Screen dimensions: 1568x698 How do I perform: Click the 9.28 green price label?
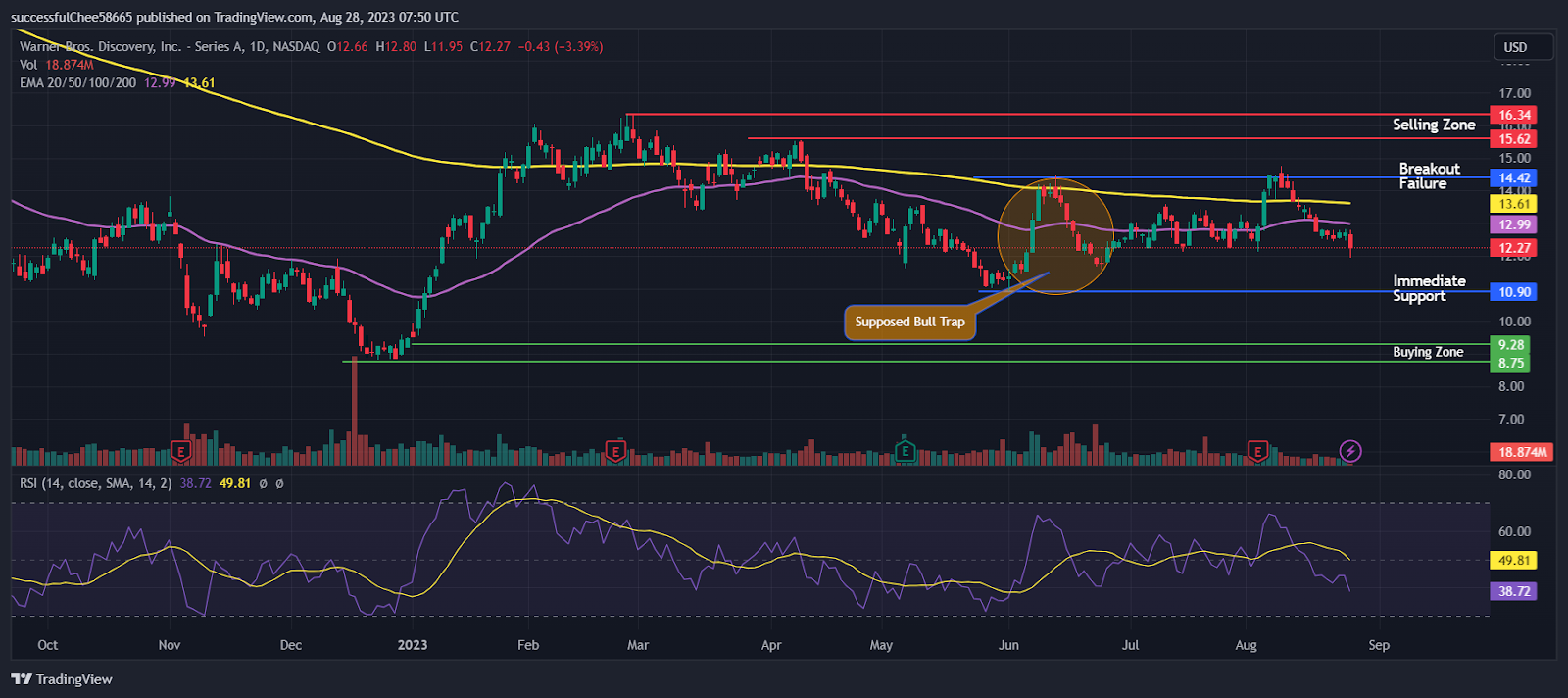[x=1511, y=345]
